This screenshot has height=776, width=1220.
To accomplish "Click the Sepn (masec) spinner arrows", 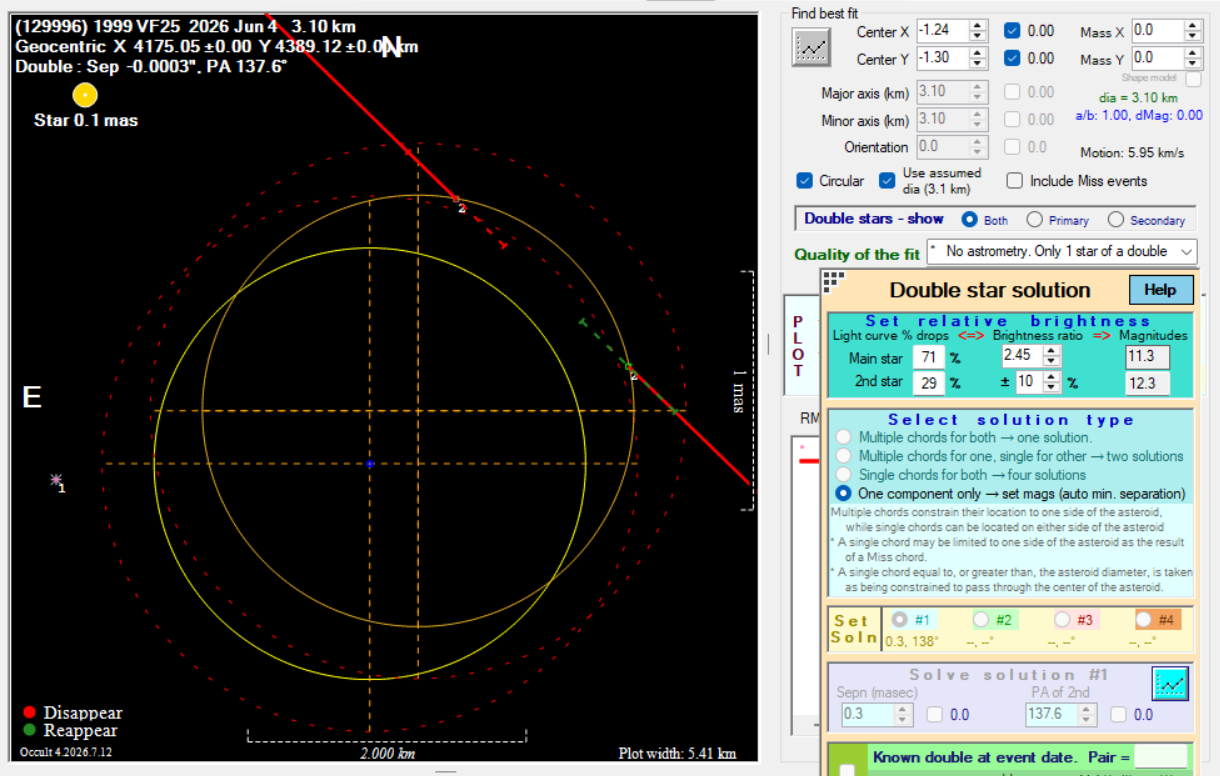I will coord(904,715).
